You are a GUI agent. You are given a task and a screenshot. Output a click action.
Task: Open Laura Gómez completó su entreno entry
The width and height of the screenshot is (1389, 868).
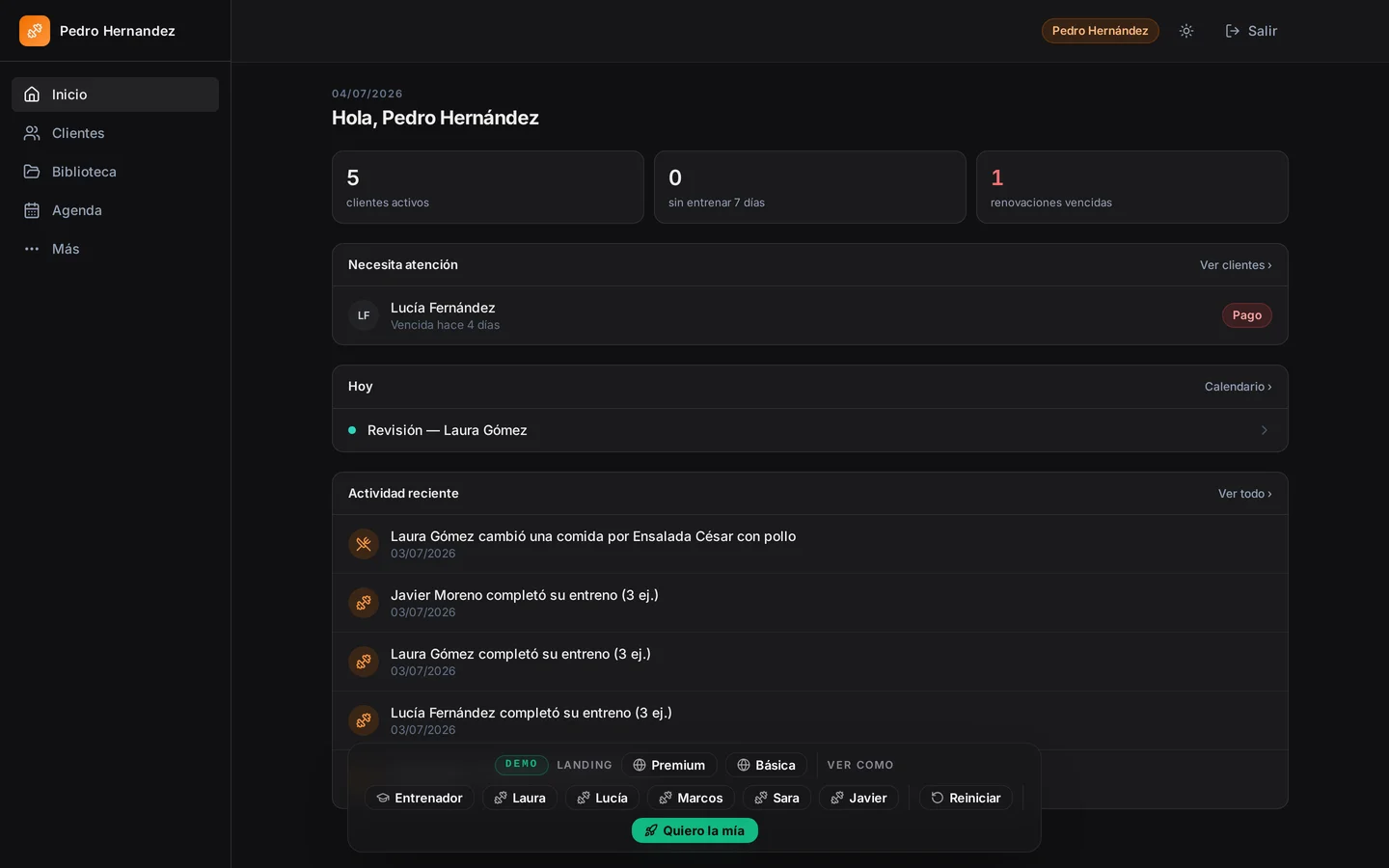click(x=810, y=662)
